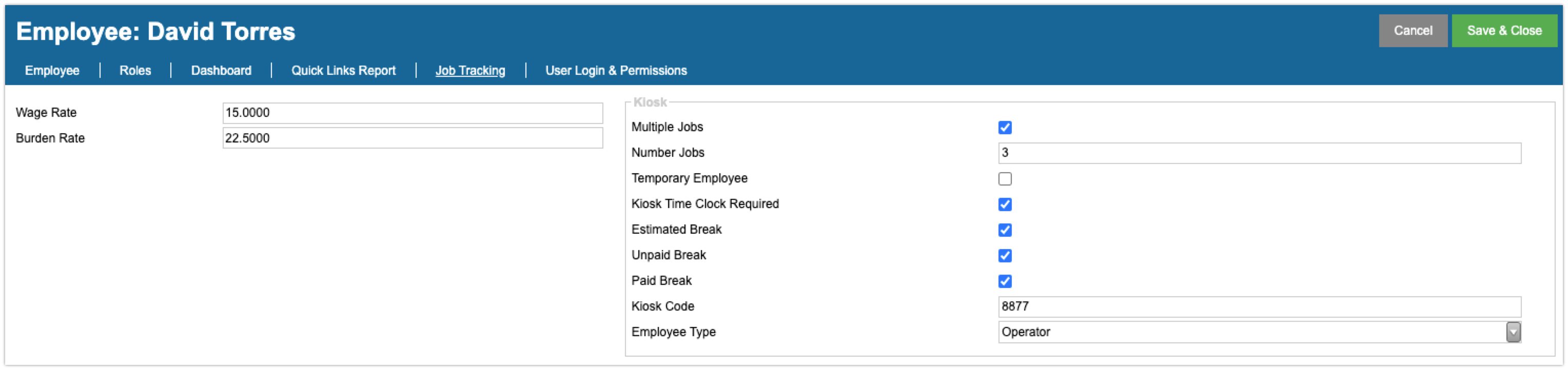Open the Roles tab
The width and height of the screenshot is (1568, 370).
click(x=135, y=71)
